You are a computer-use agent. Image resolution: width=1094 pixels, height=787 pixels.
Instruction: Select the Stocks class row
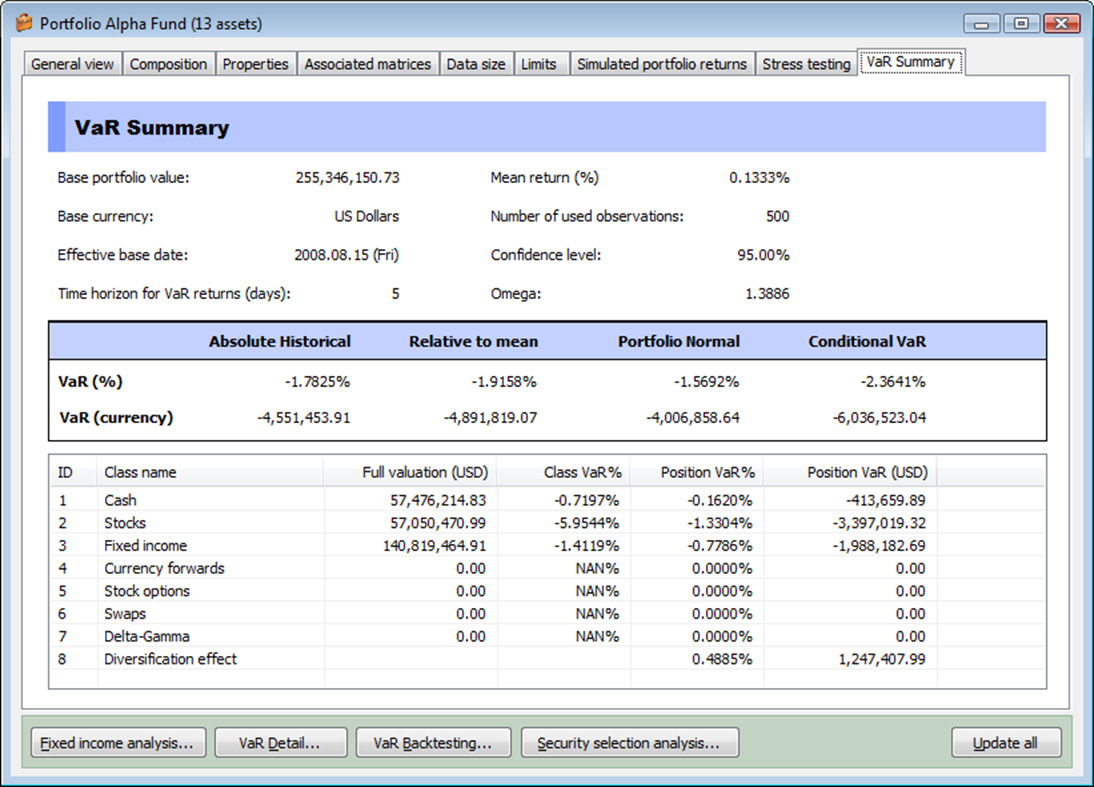tap(548, 523)
